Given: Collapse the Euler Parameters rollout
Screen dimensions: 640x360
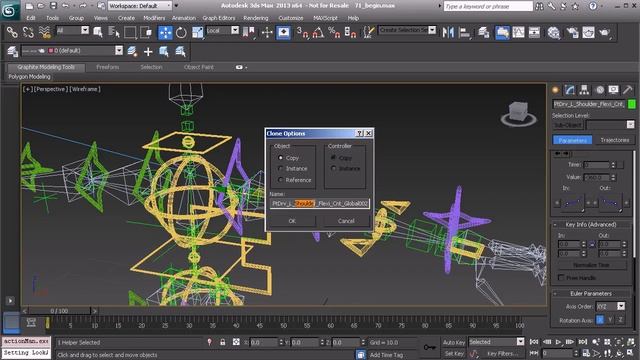Looking at the screenshot, I should point(591,293).
